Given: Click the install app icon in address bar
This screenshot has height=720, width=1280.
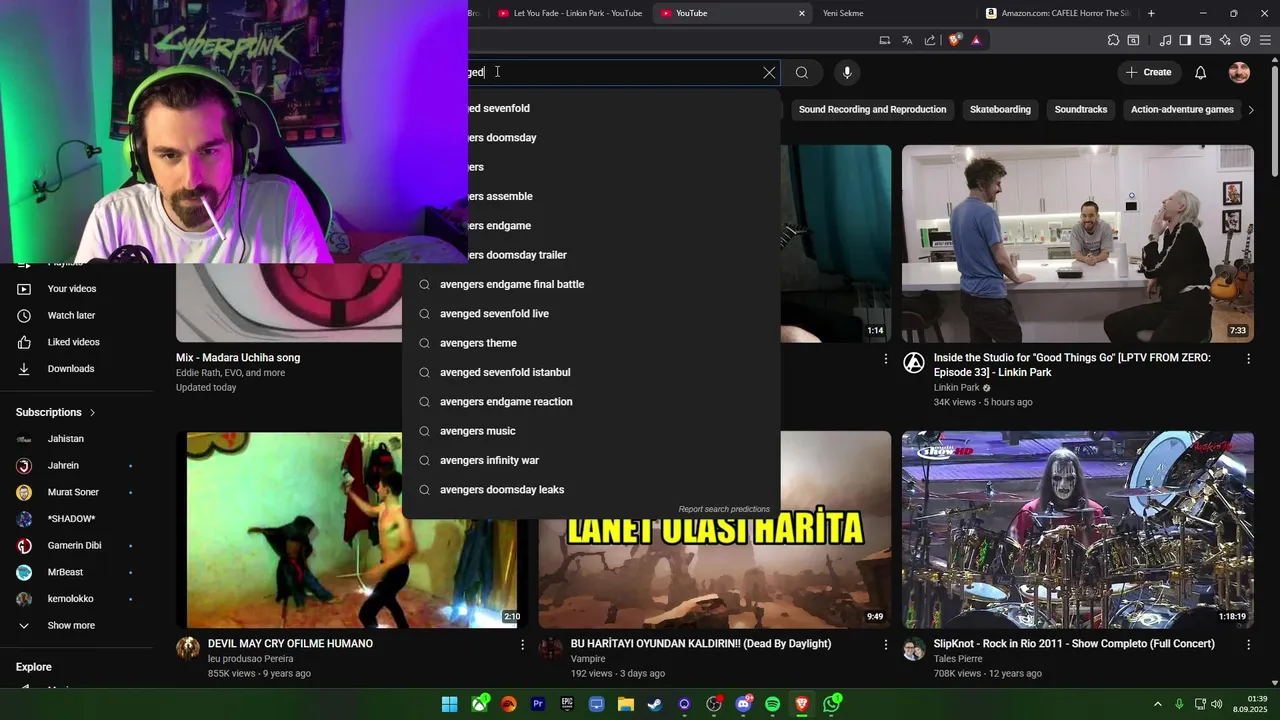Looking at the screenshot, I should point(884,40).
